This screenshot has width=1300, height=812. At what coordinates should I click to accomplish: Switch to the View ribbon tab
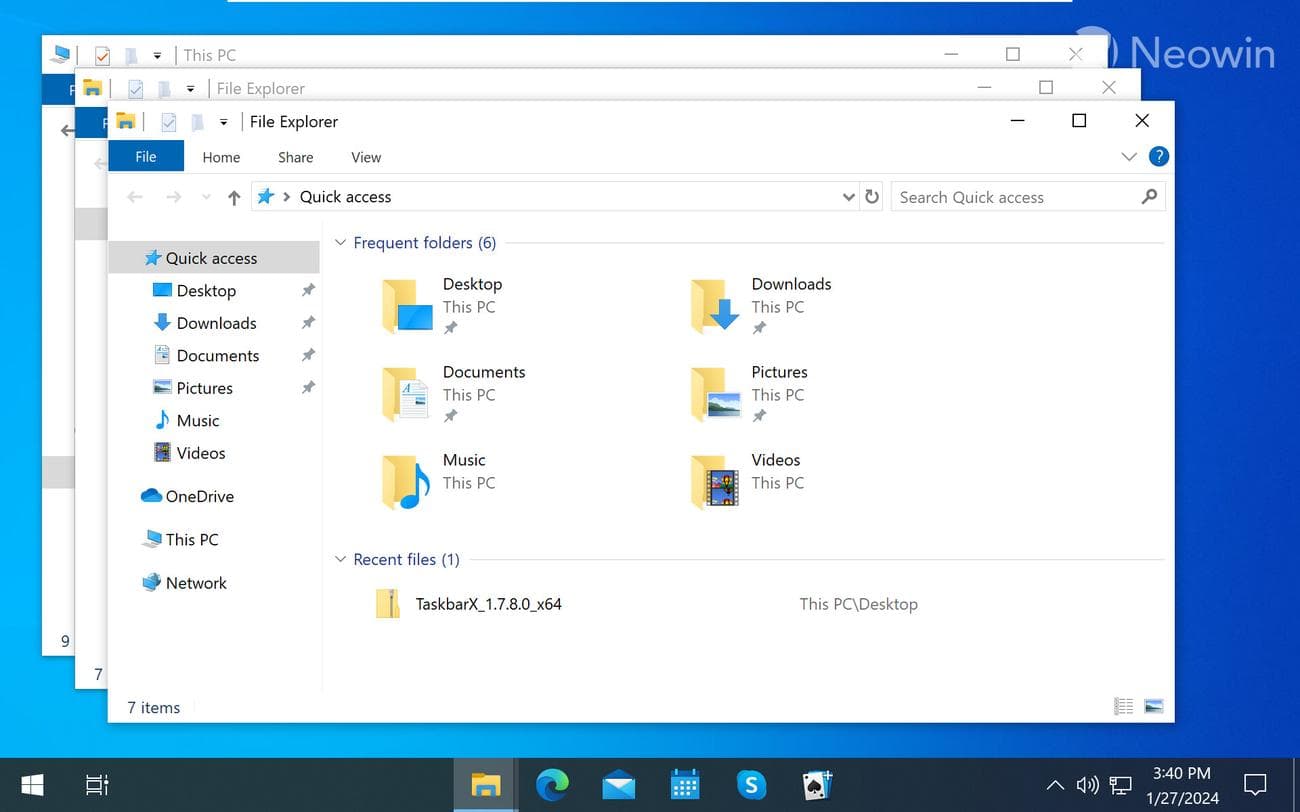(x=365, y=157)
